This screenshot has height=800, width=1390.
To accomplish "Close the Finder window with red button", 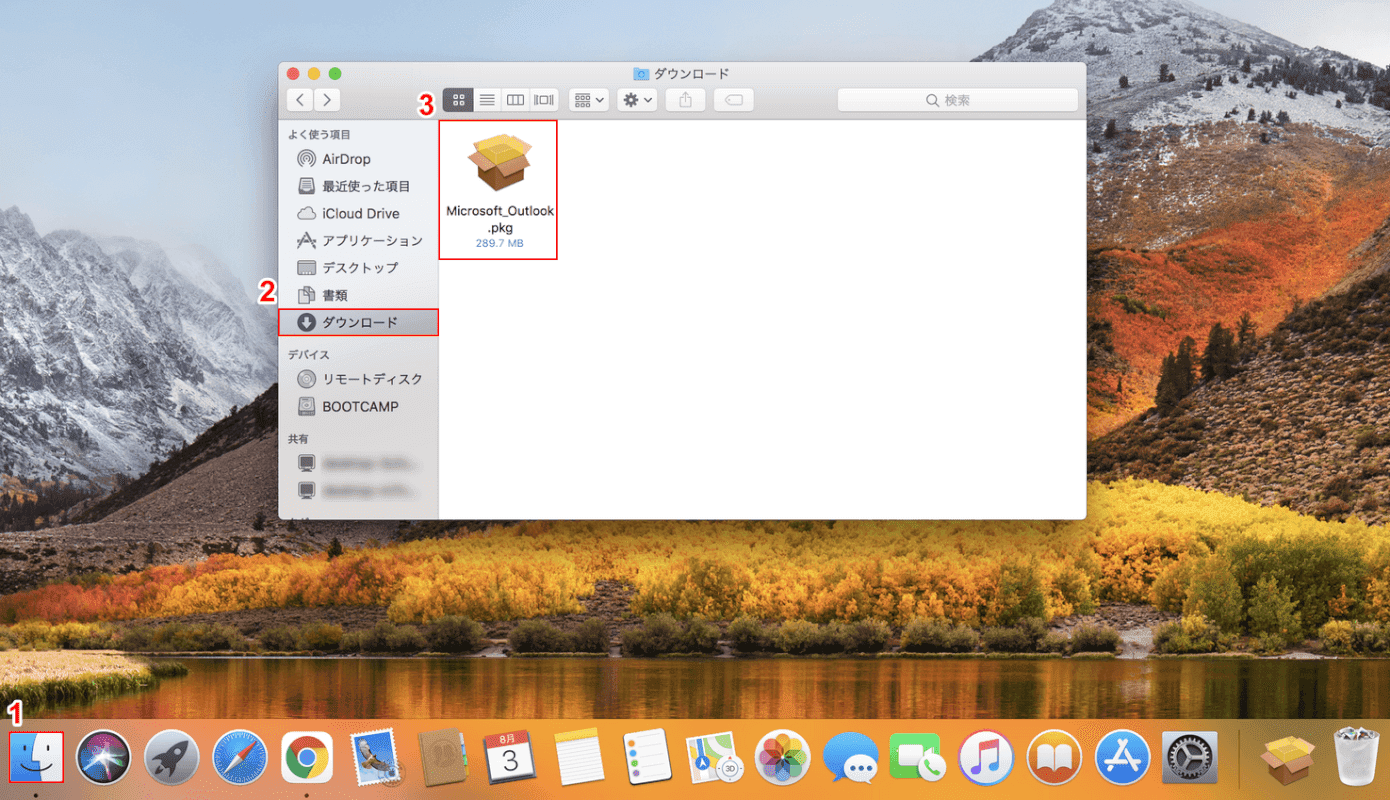I will 293,73.
